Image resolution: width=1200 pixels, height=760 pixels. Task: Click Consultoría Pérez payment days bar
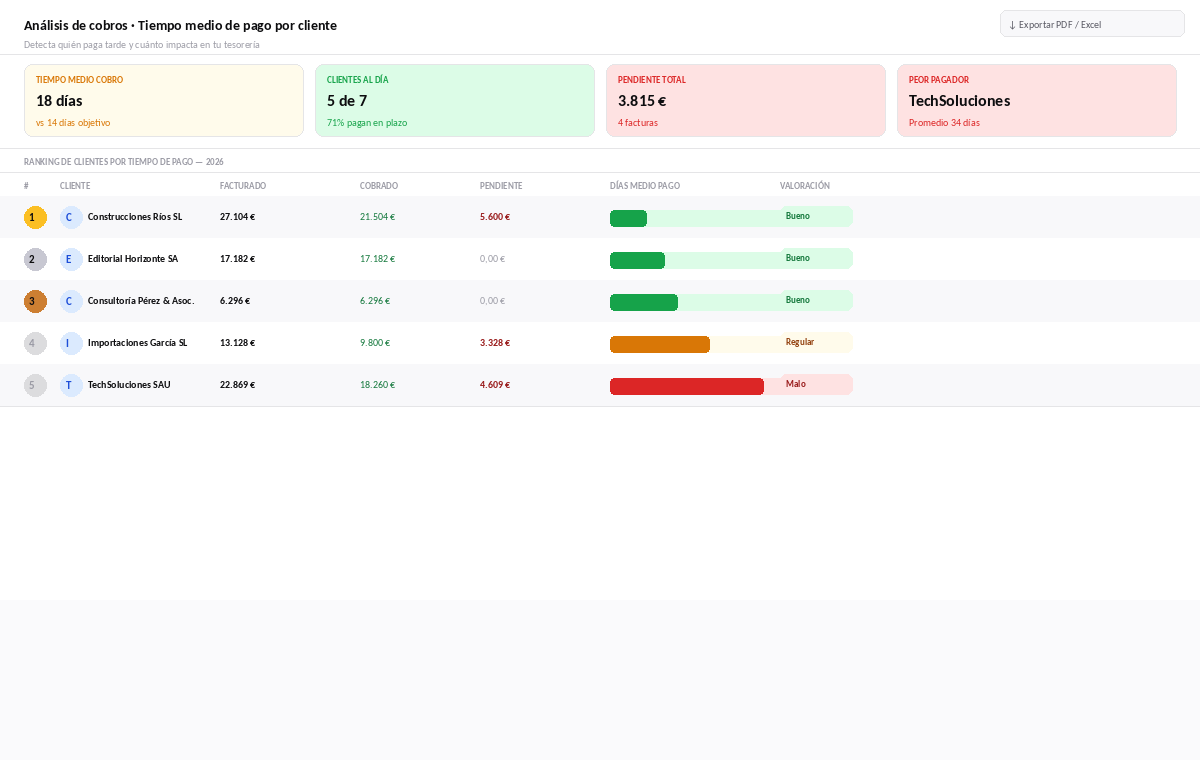pyautogui.click(x=644, y=303)
